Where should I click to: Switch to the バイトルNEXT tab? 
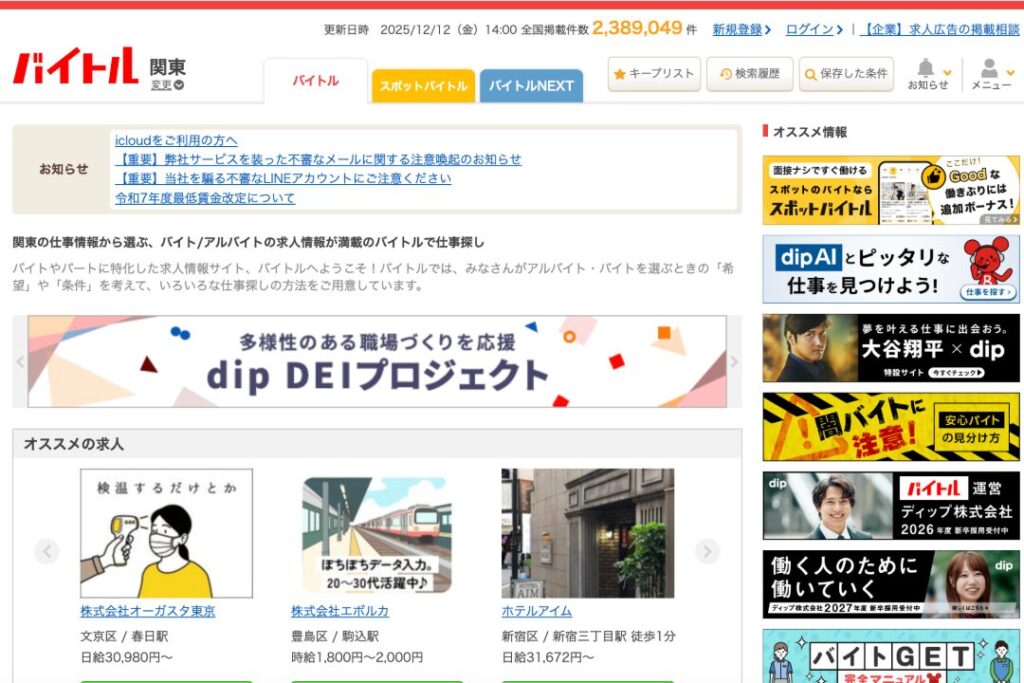point(531,86)
